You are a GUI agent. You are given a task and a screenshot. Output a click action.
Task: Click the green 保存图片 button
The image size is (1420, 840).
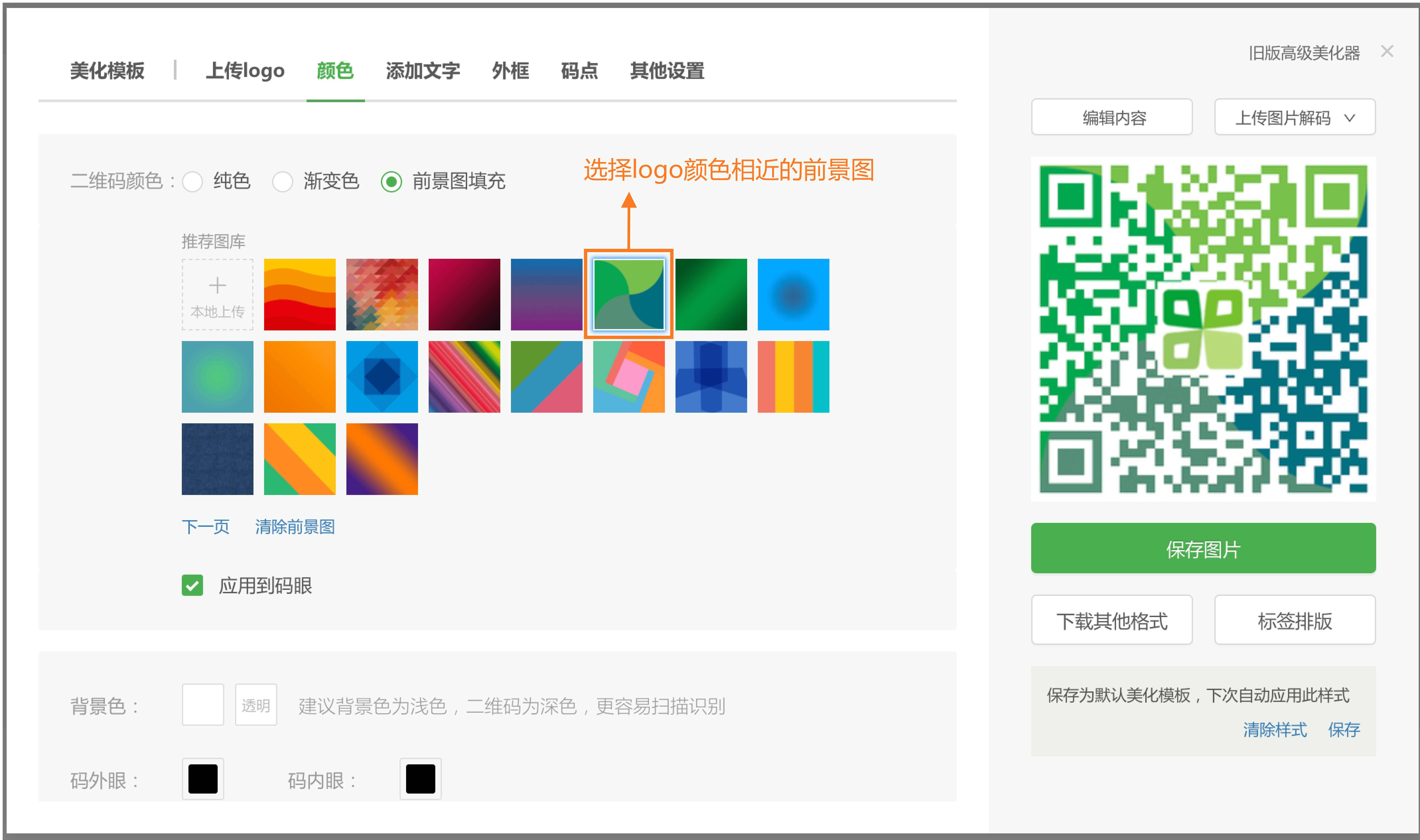click(1203, 548)
